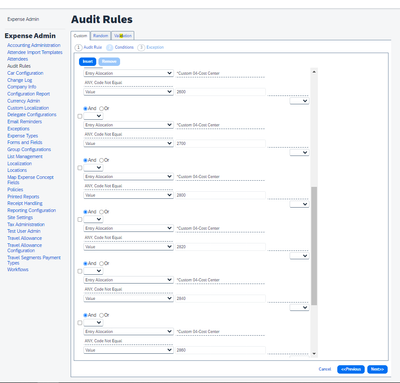Open right parenthesis dropdown after 2840 value
The image size is (400, 383).
click(299, 307)
